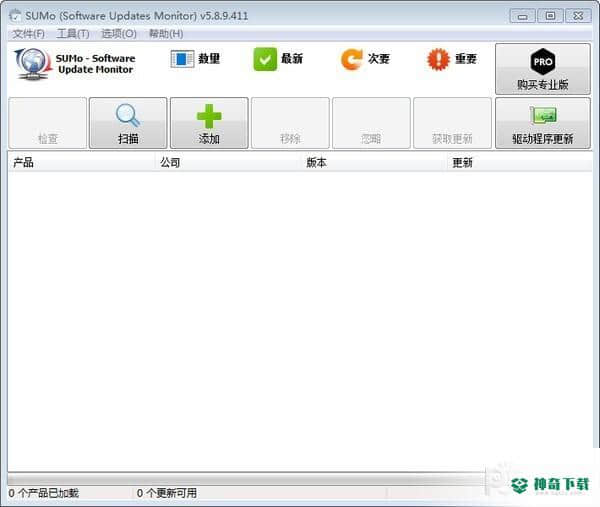Click the disabled 检查 button

pyautogui.click(x=47, y=123)
